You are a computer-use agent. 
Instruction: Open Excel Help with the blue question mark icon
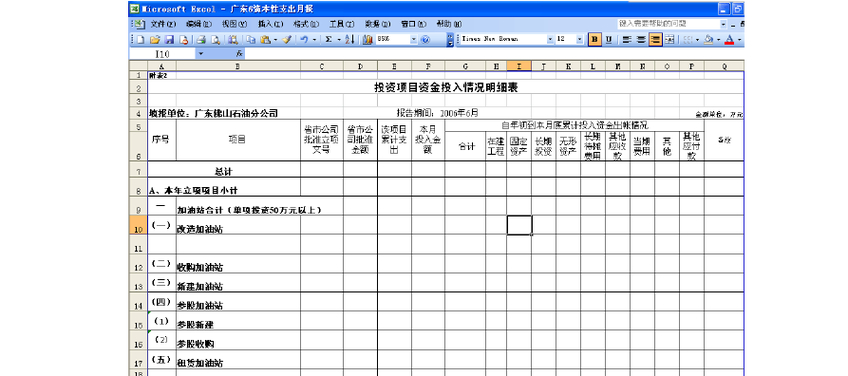pyautogui.click(x=425, y=39)
